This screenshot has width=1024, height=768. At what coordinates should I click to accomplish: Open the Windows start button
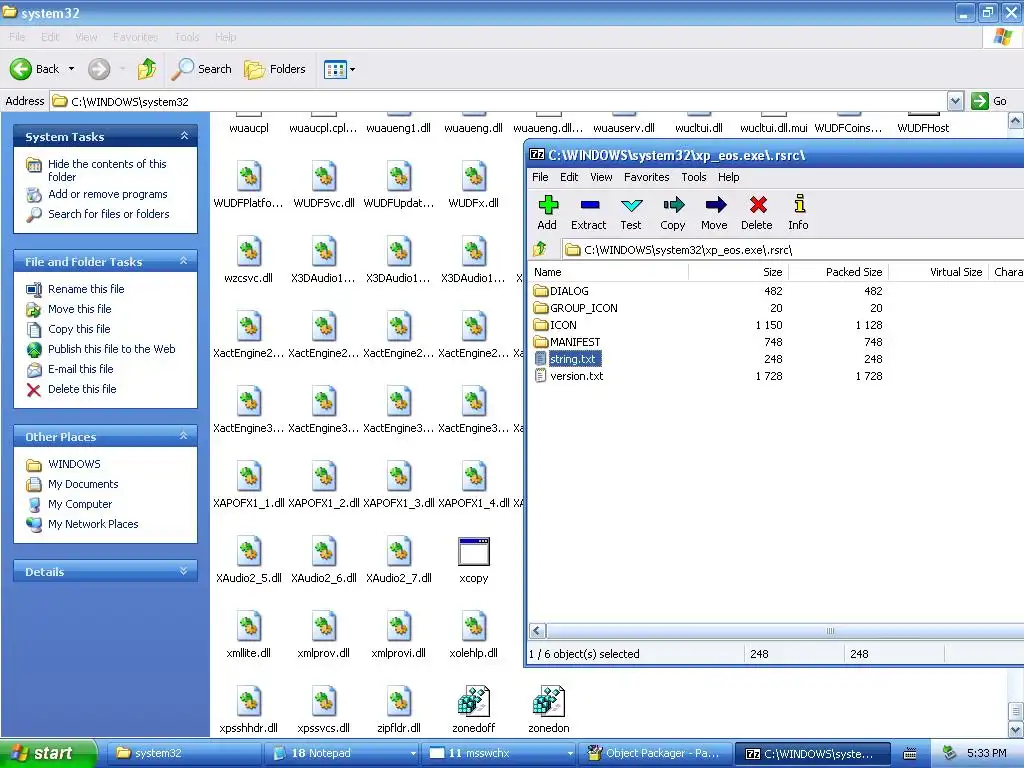[x=48, y=753]
